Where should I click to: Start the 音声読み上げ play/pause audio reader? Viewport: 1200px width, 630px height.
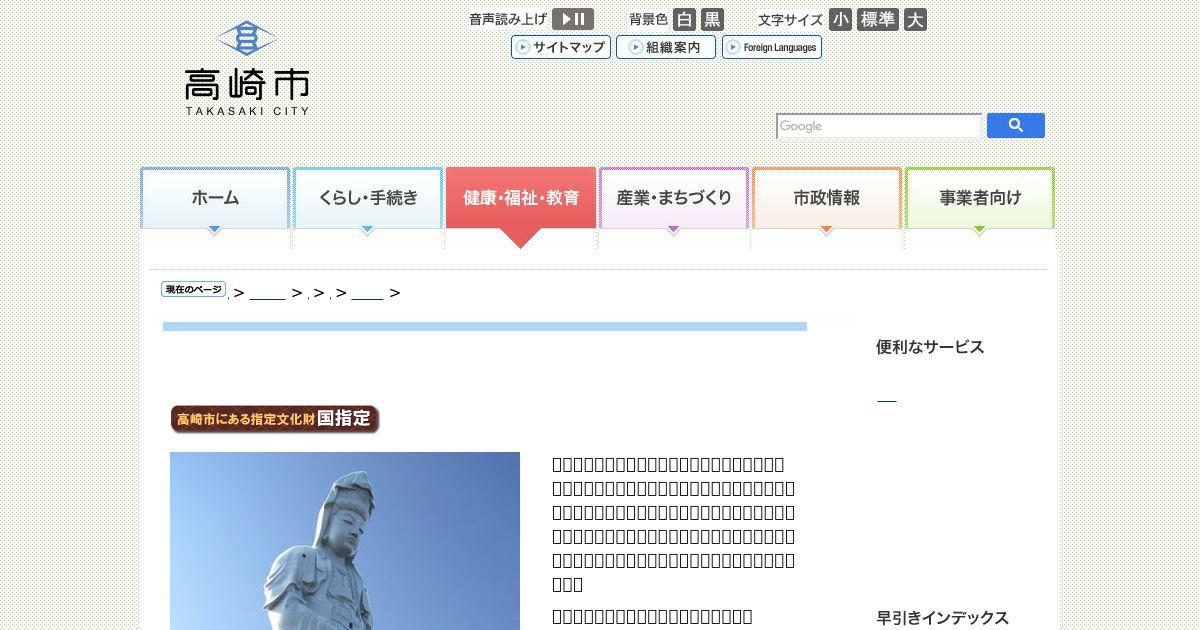point(573,19)
